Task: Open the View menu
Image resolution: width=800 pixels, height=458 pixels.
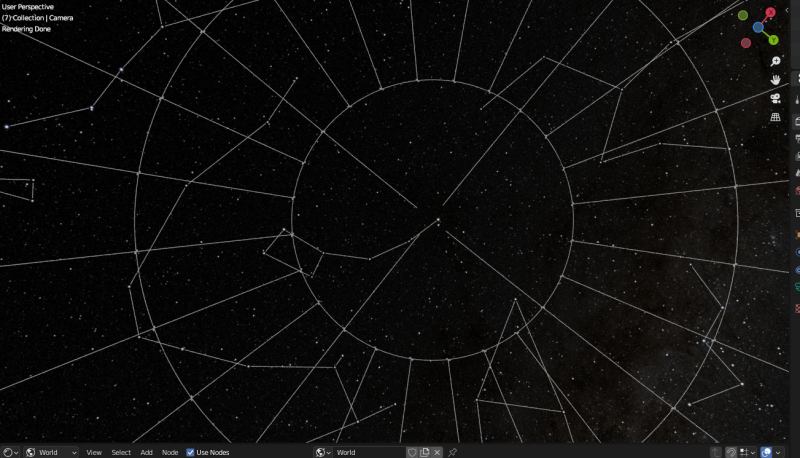Action: (94, 452)
